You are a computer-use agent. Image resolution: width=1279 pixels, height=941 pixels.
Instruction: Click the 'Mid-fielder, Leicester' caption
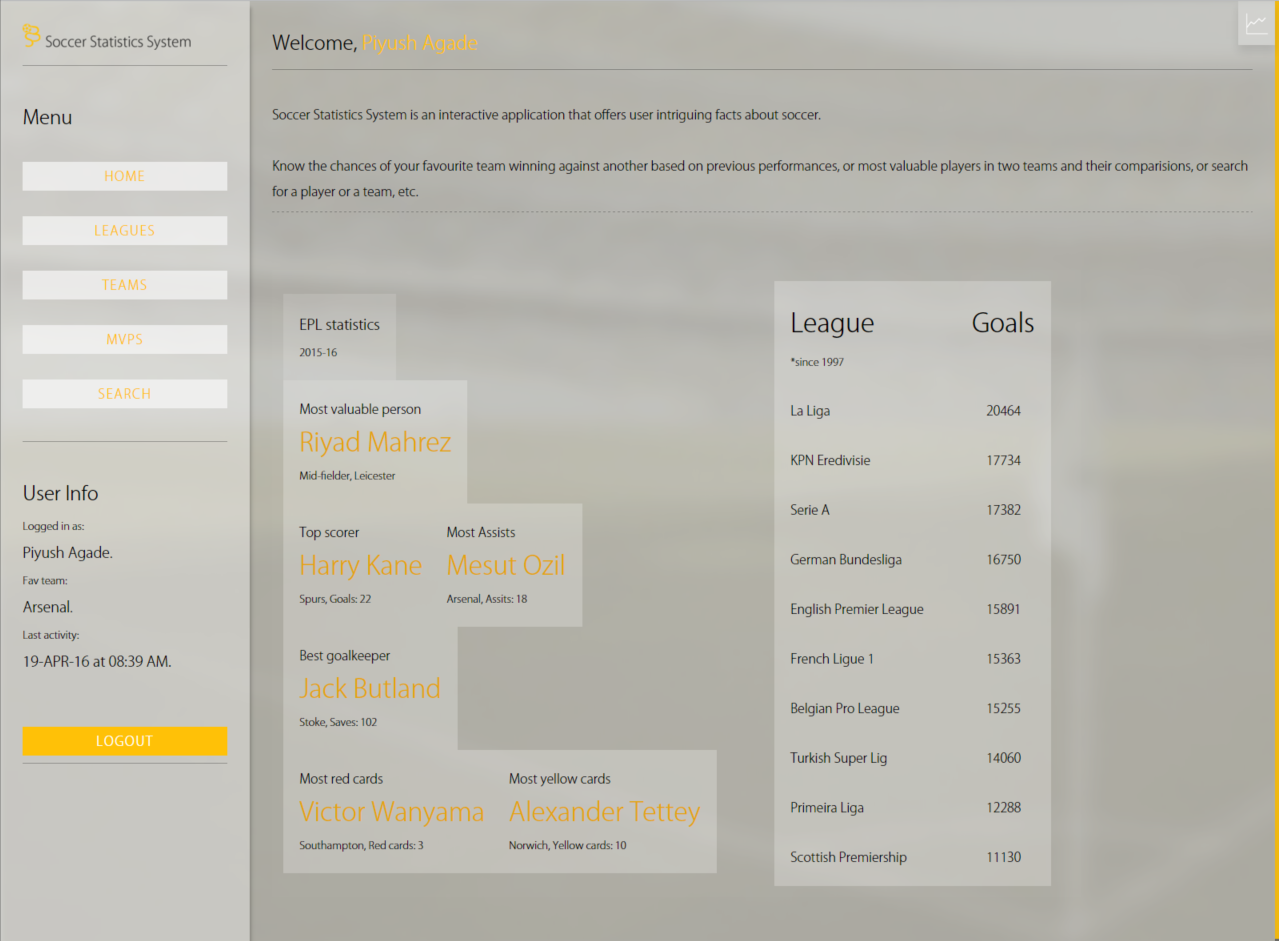click(x=347, y=476)
